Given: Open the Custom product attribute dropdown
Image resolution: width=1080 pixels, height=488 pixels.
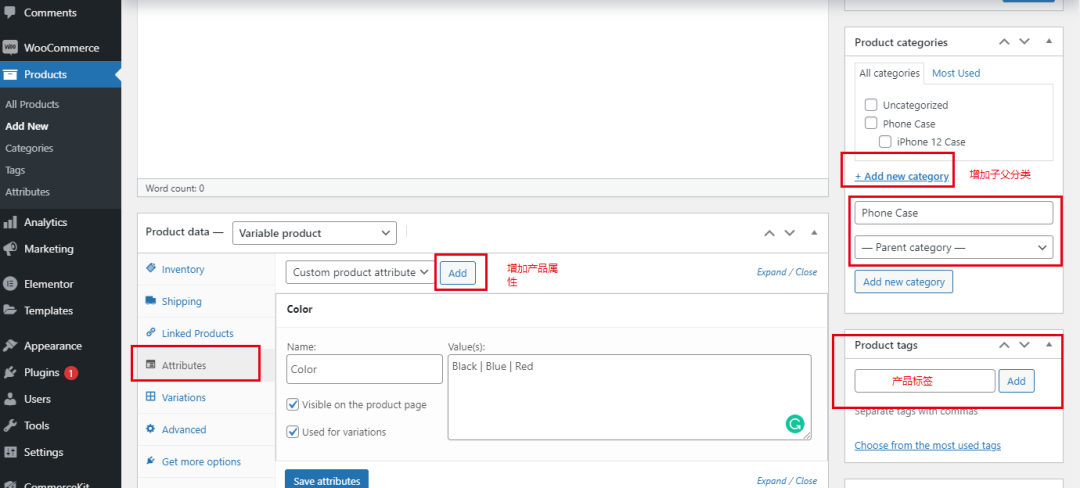Looking at the screenshot, I should pos(359,272).
